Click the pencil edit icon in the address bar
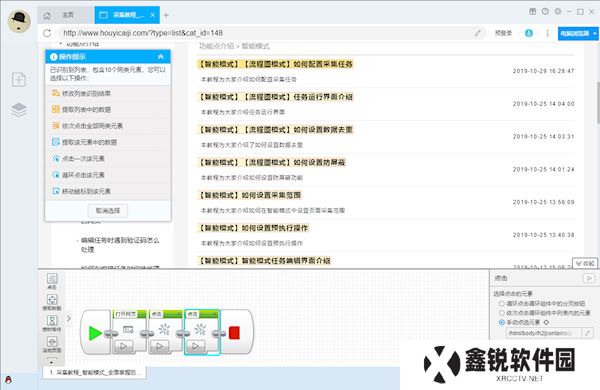Viewport: 600px width, 390px height. (478, 33)
